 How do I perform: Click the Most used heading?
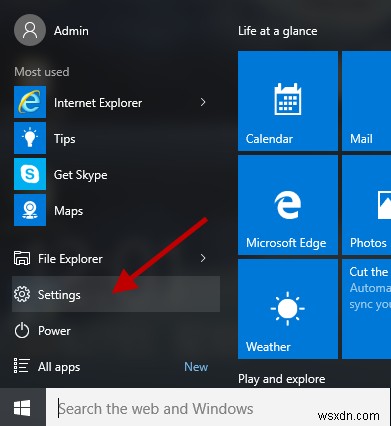coord(42,72)
